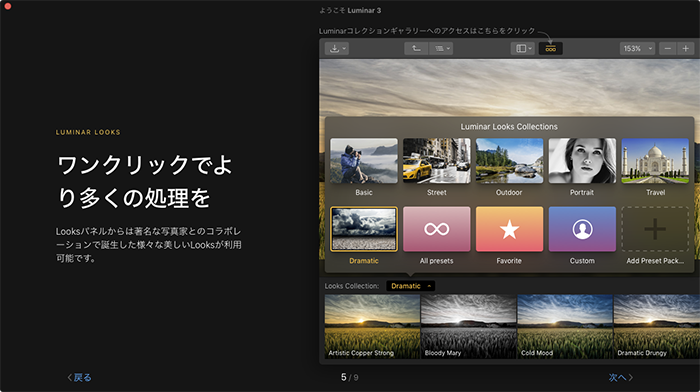The height and width of the screenshot is (392, 700).
Task: Select the Outdoor looks collection
Action: [x=509, y=161]
